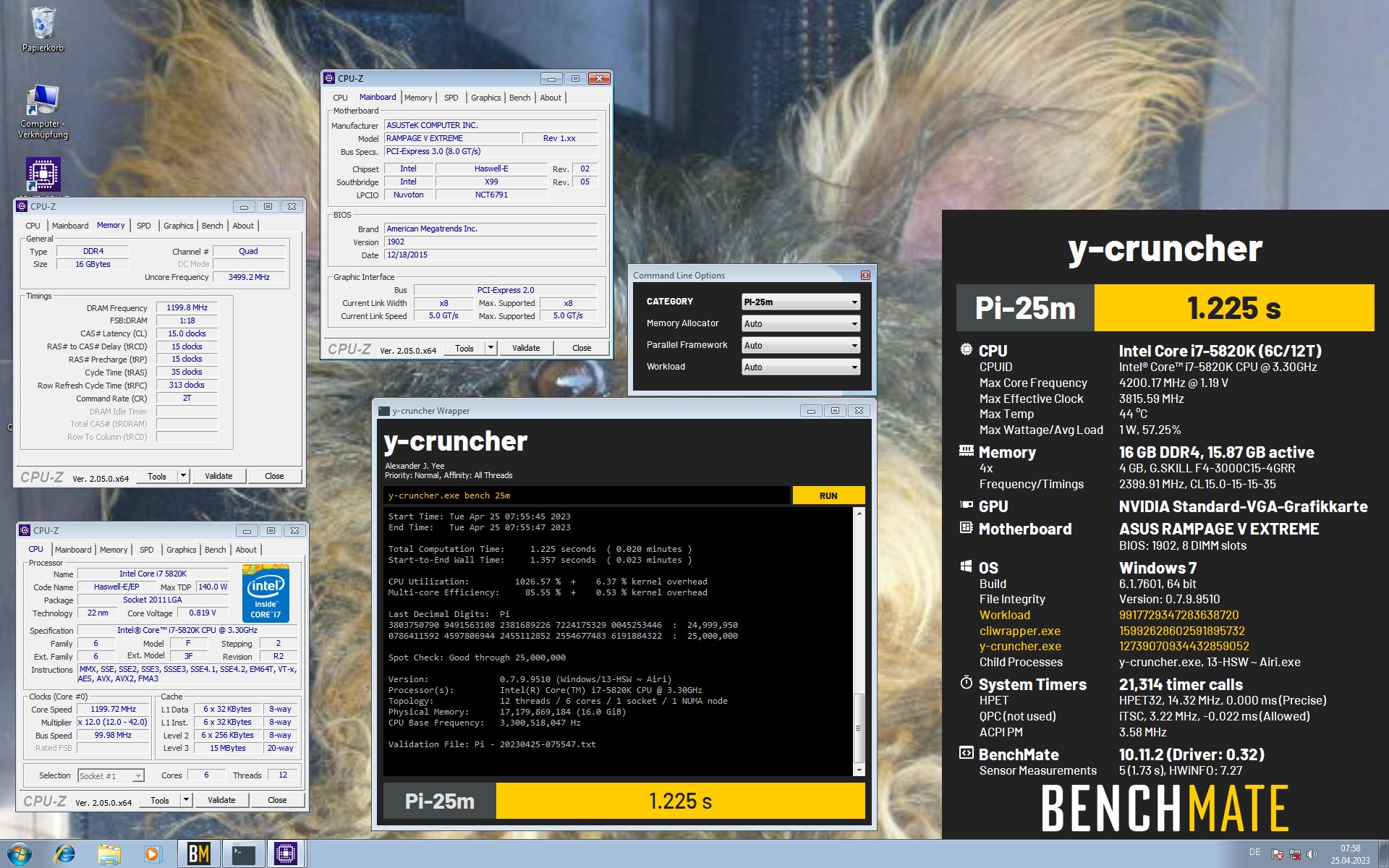Viewport: 1389px width, 868px height.
Task: Open the Memory Allocator dropdown
Action: 801,324
